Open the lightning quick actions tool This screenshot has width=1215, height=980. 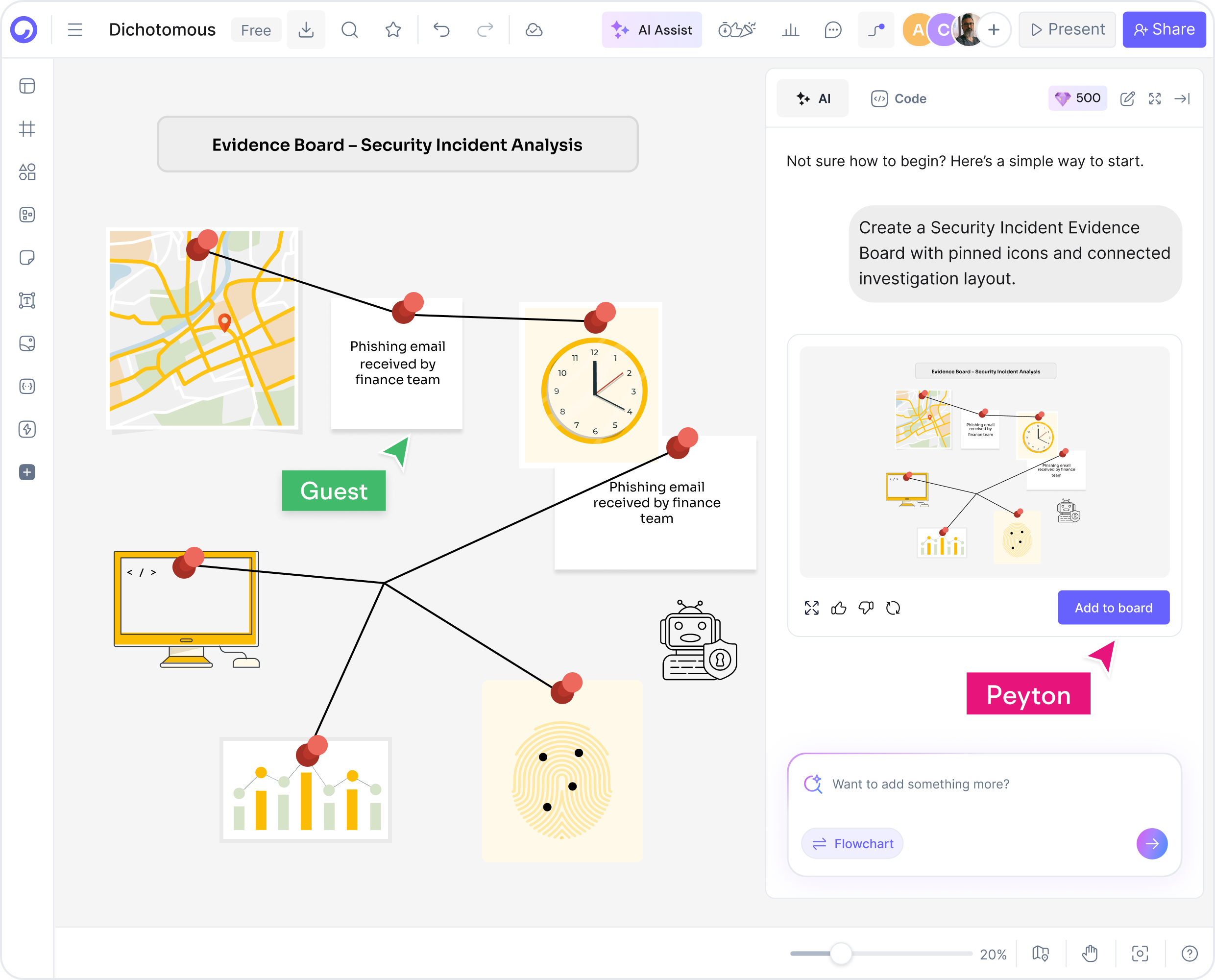(27, 429)
